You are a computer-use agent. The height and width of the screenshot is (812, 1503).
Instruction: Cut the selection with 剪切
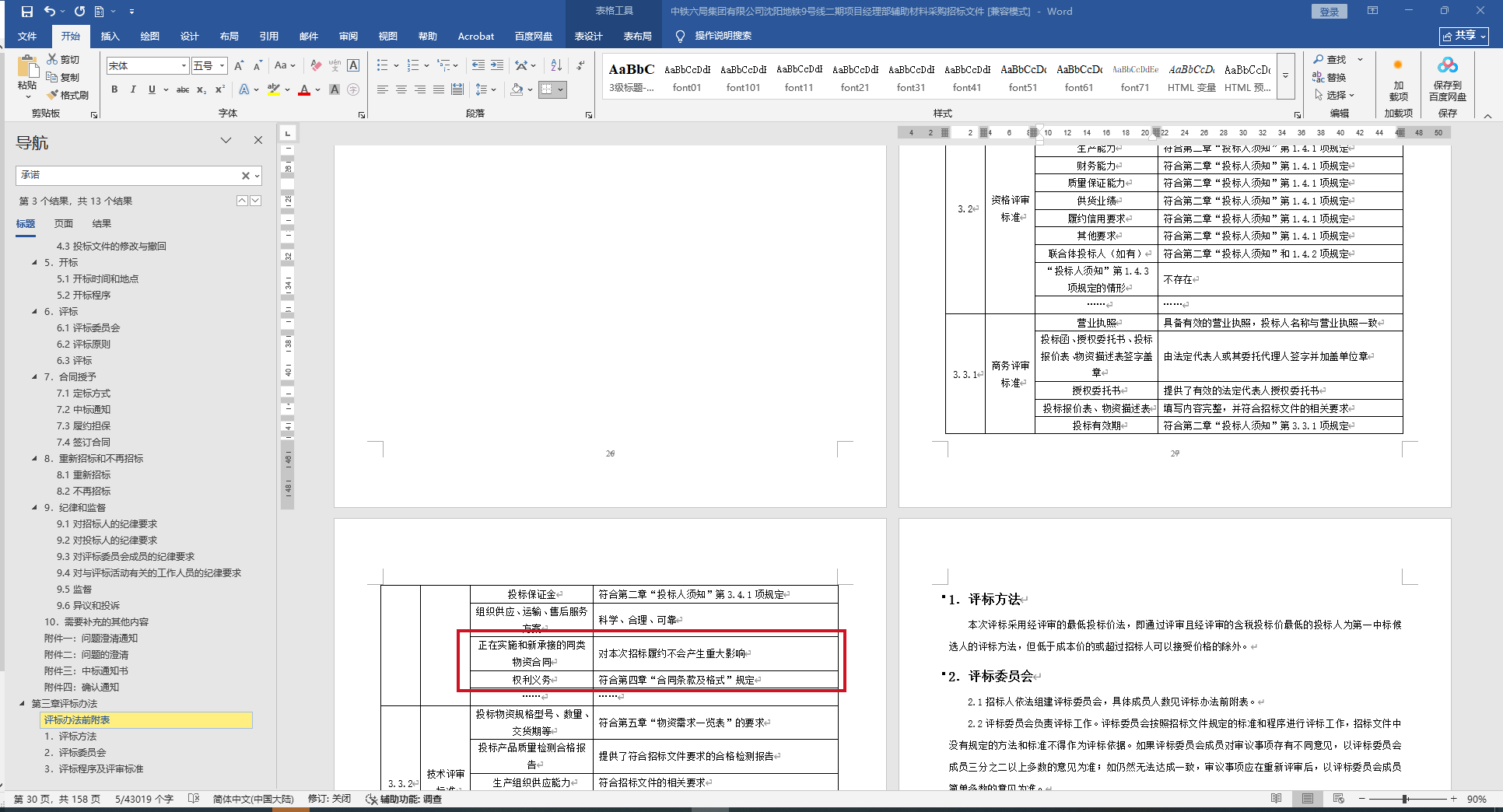pos(63,59)
